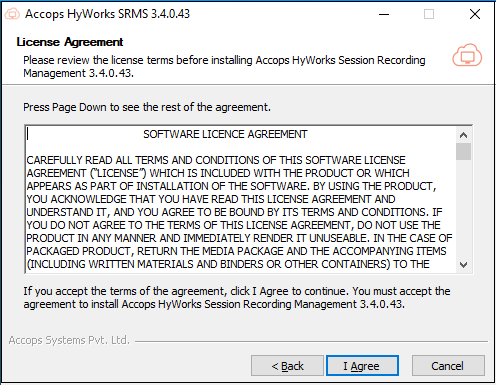Click the Accops icon in the title bar

point(12,14)
